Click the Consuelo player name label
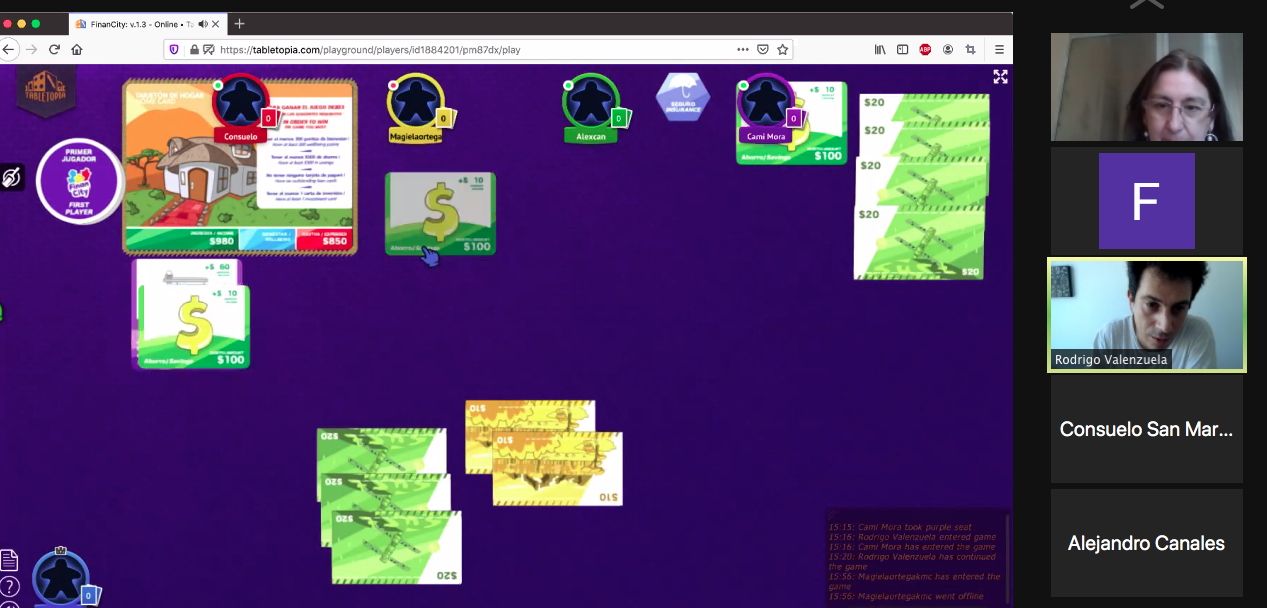1267x608 pixels. click(240, 136)
